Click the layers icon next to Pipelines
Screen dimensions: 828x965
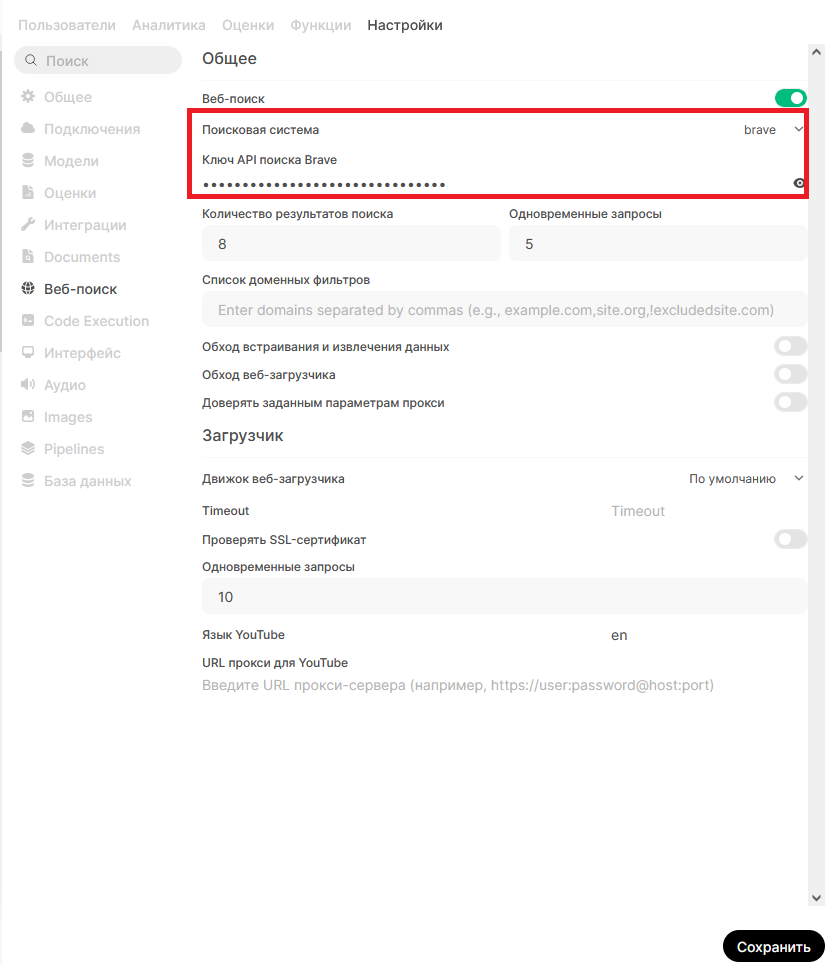coord(28,449)
